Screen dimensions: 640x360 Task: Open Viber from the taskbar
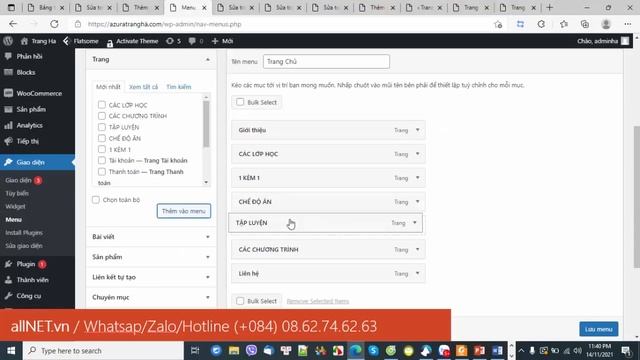[251, 351]
